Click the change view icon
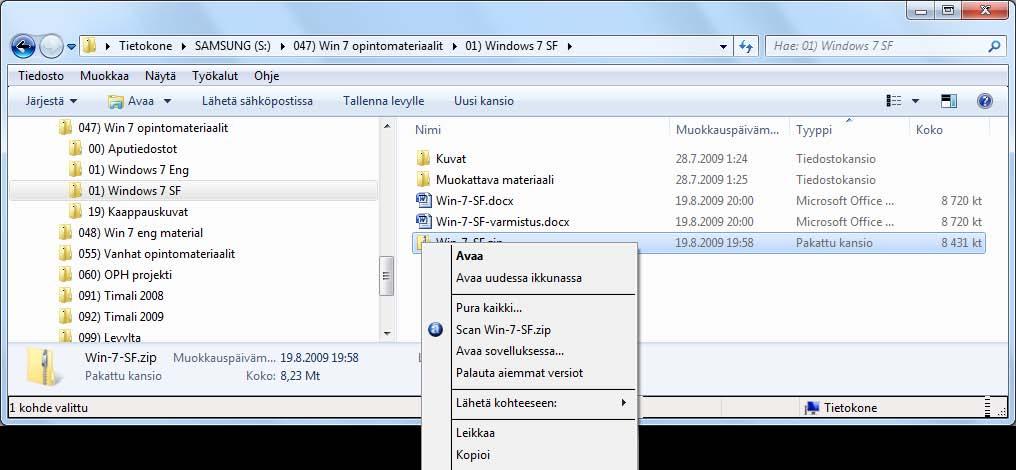The width and height of the screenshot is (1016, 470). point(894,101)
